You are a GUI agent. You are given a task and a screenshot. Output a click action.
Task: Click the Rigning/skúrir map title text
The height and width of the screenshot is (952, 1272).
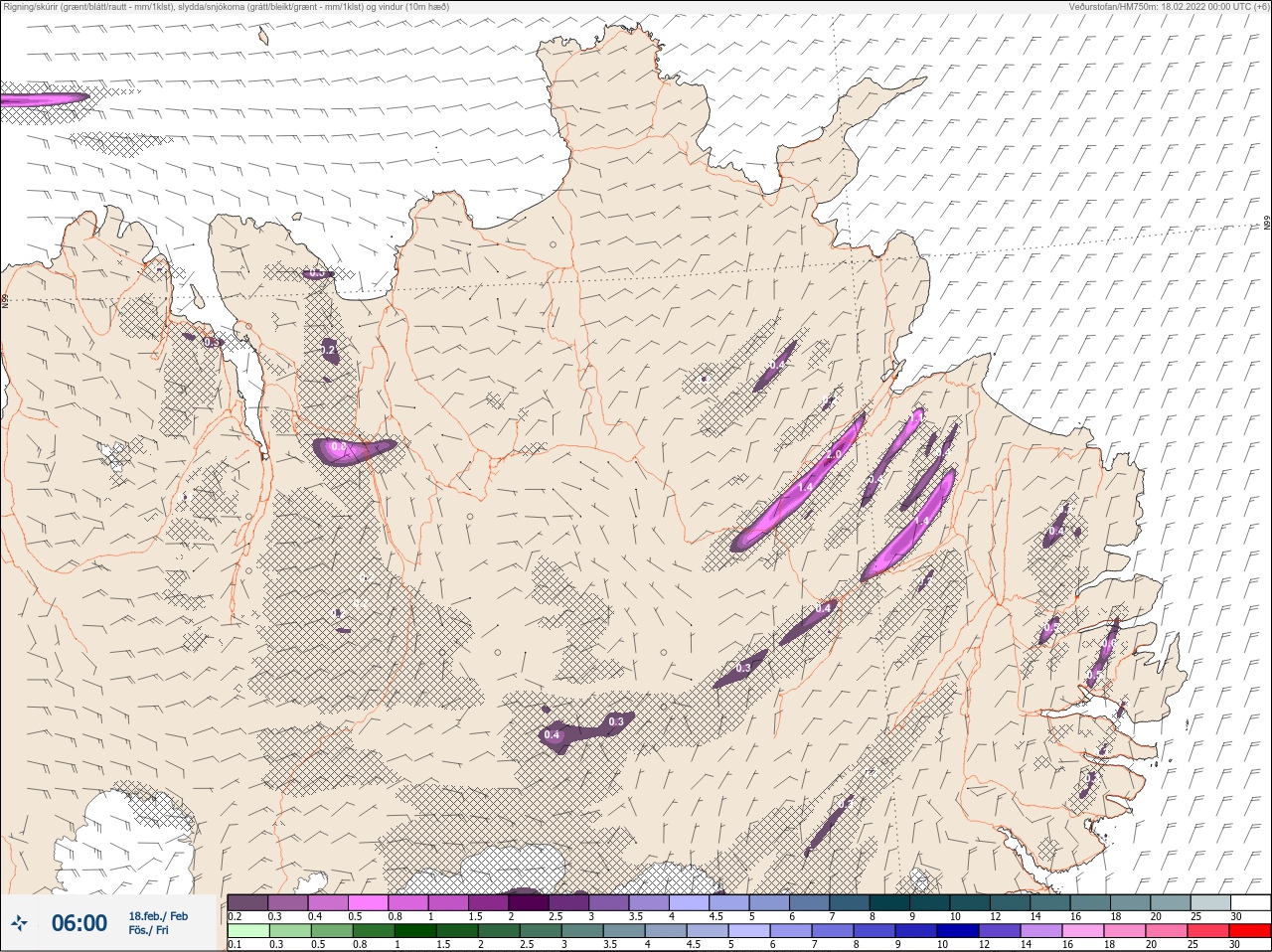pyautogui.click(x=226, y=6)
